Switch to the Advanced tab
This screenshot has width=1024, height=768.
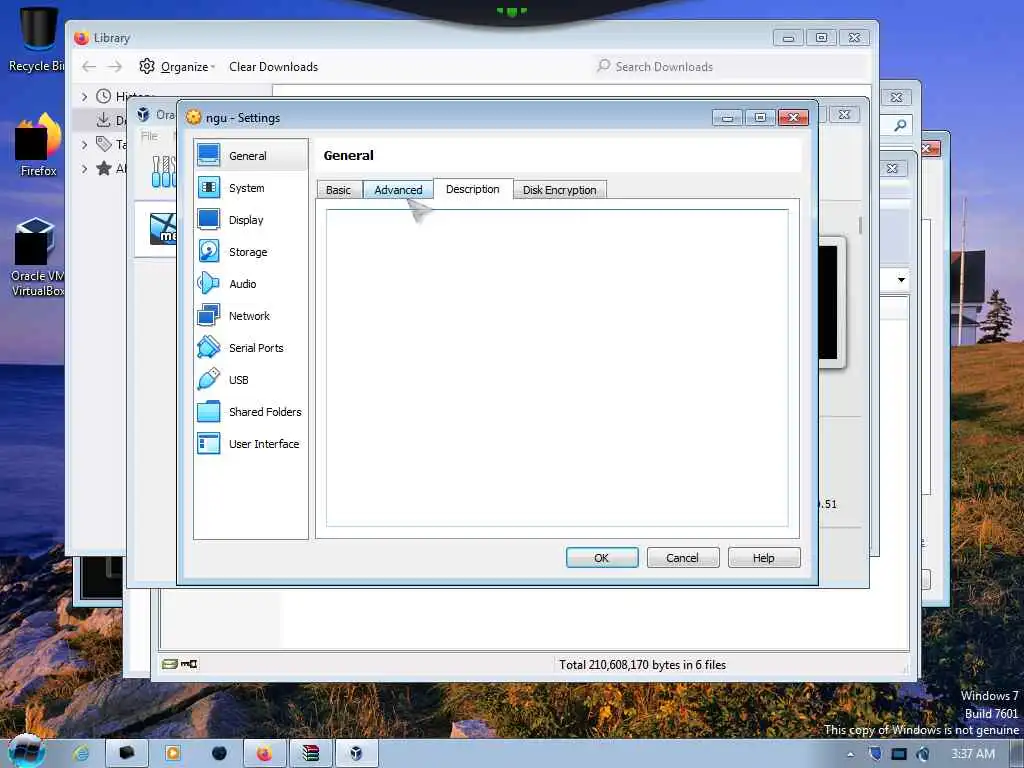point(398,190)
